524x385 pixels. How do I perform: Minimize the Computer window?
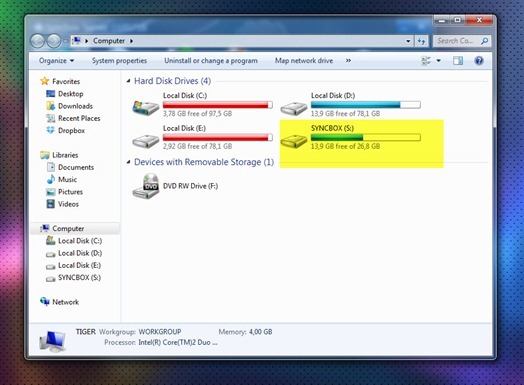tap(441, 20)
